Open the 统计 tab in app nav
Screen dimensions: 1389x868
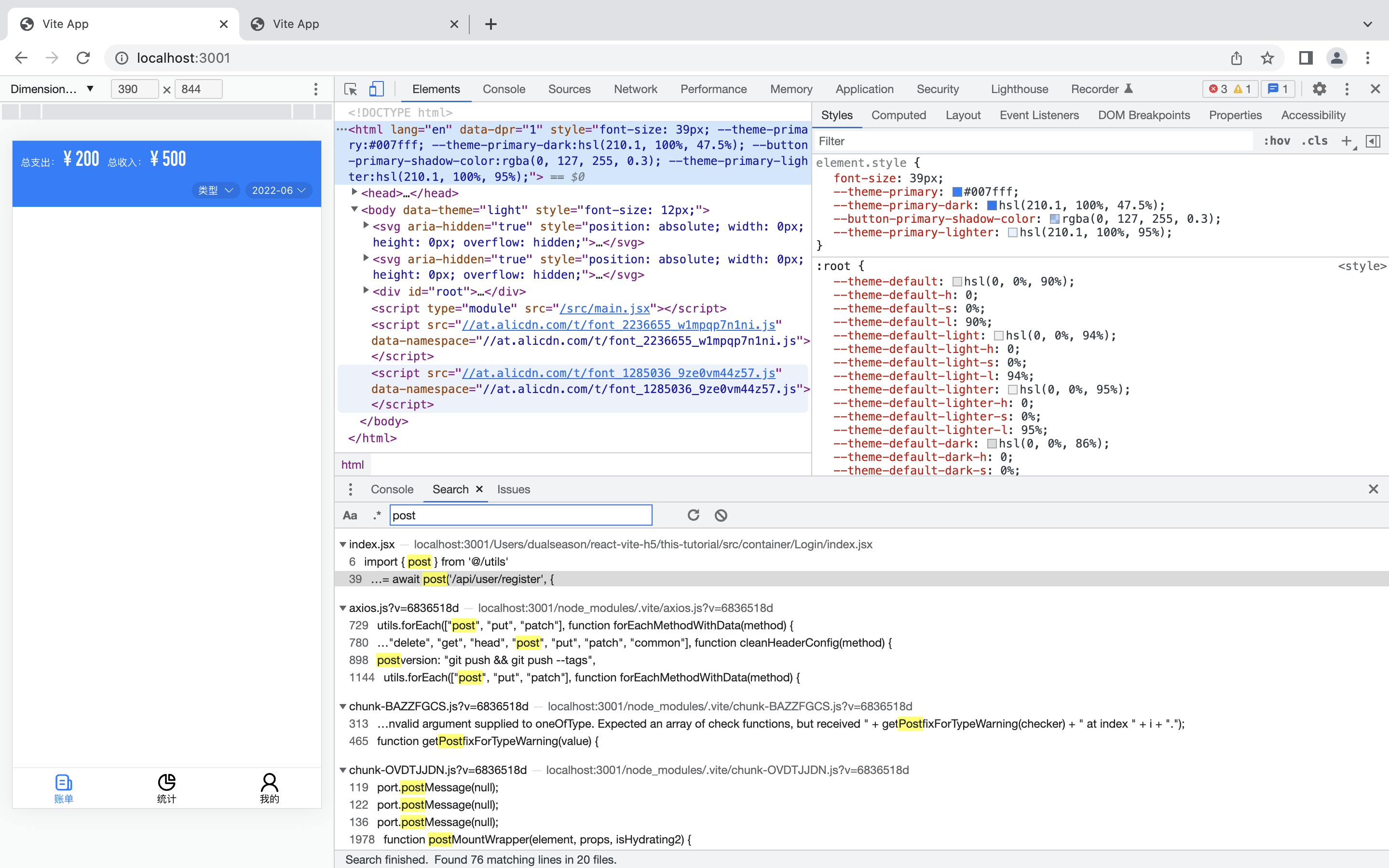(166, 788)
